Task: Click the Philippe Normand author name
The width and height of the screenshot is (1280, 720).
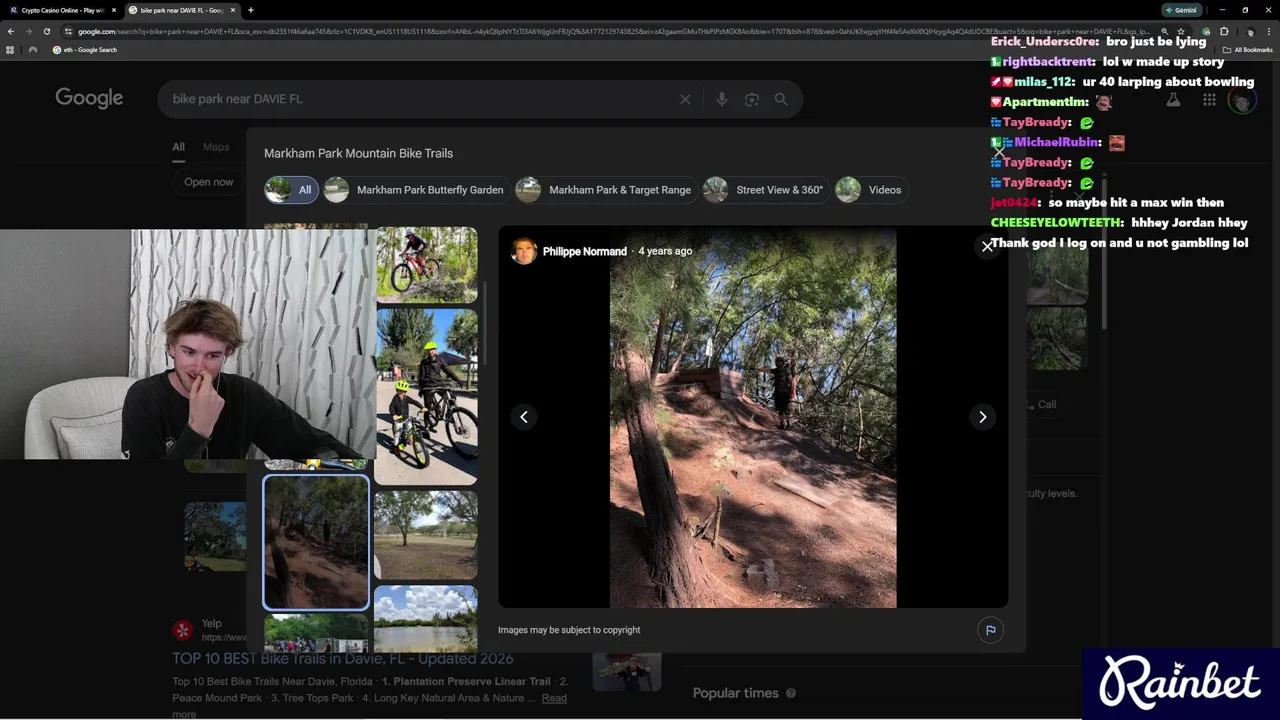Action: [584, 252]
